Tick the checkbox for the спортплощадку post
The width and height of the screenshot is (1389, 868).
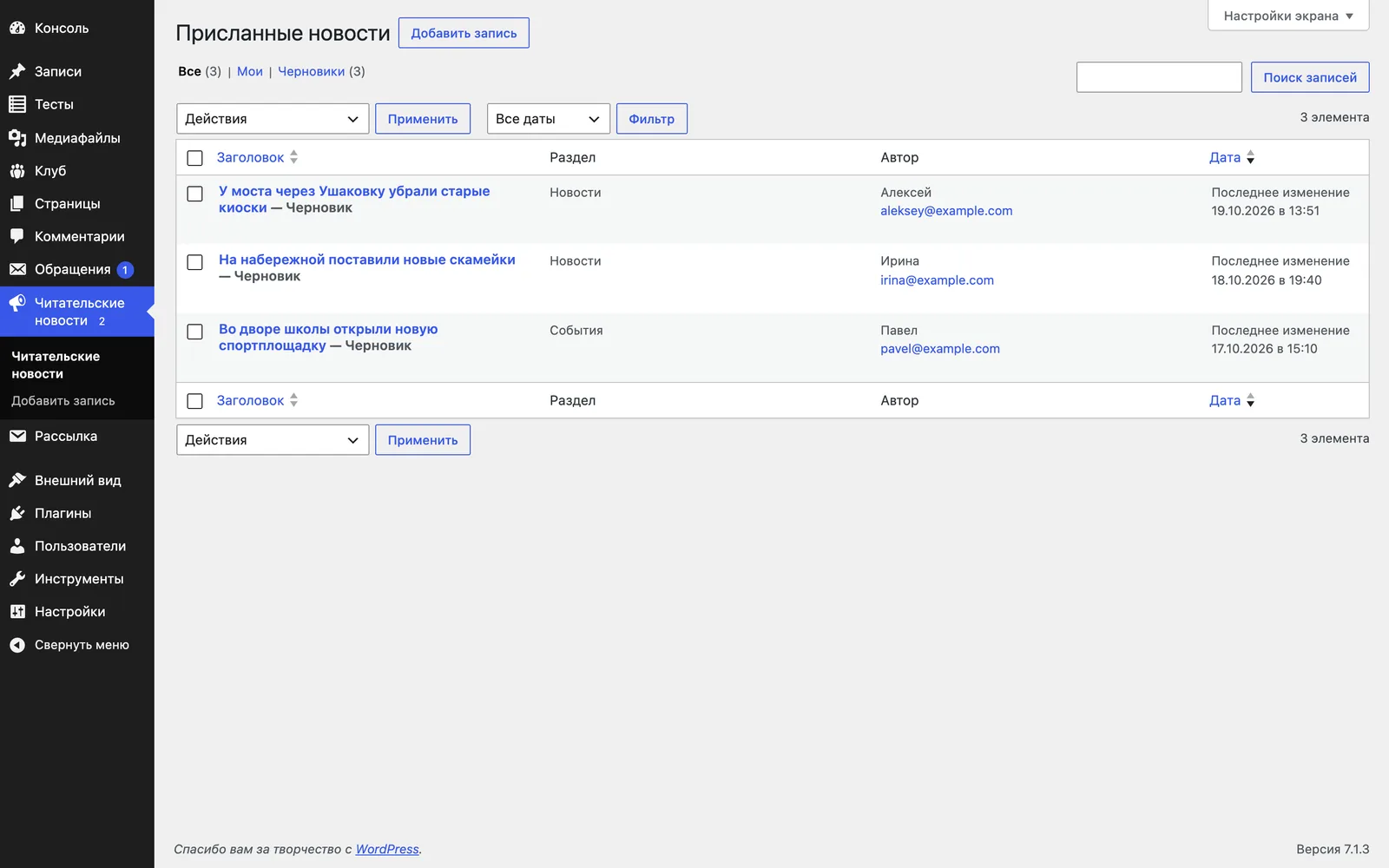point(194,332)
